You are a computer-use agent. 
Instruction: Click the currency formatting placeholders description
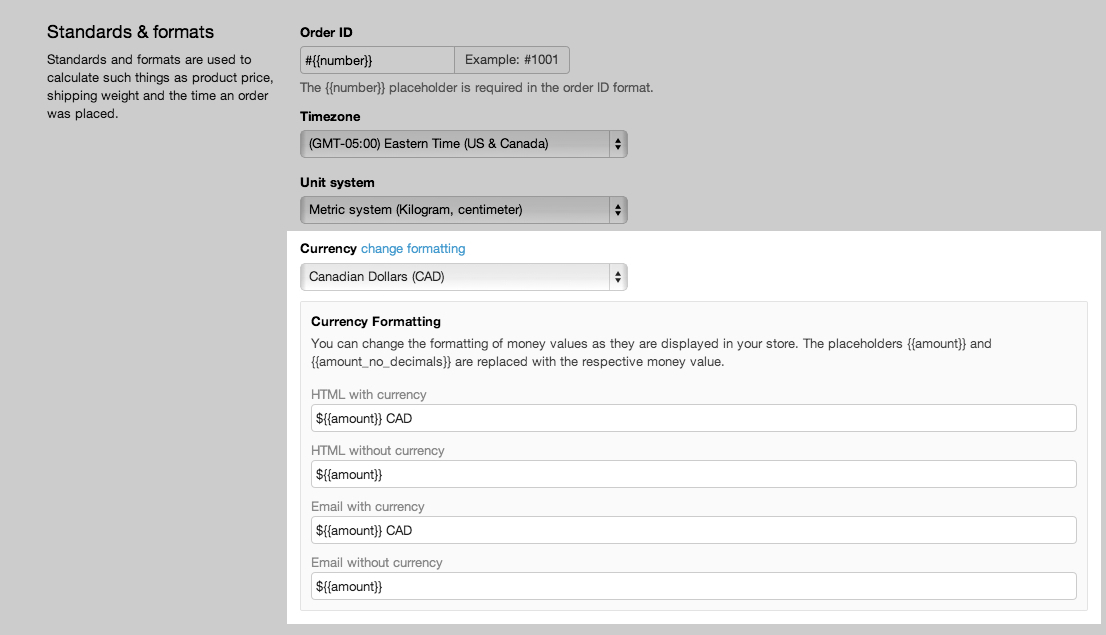point(651,353)
